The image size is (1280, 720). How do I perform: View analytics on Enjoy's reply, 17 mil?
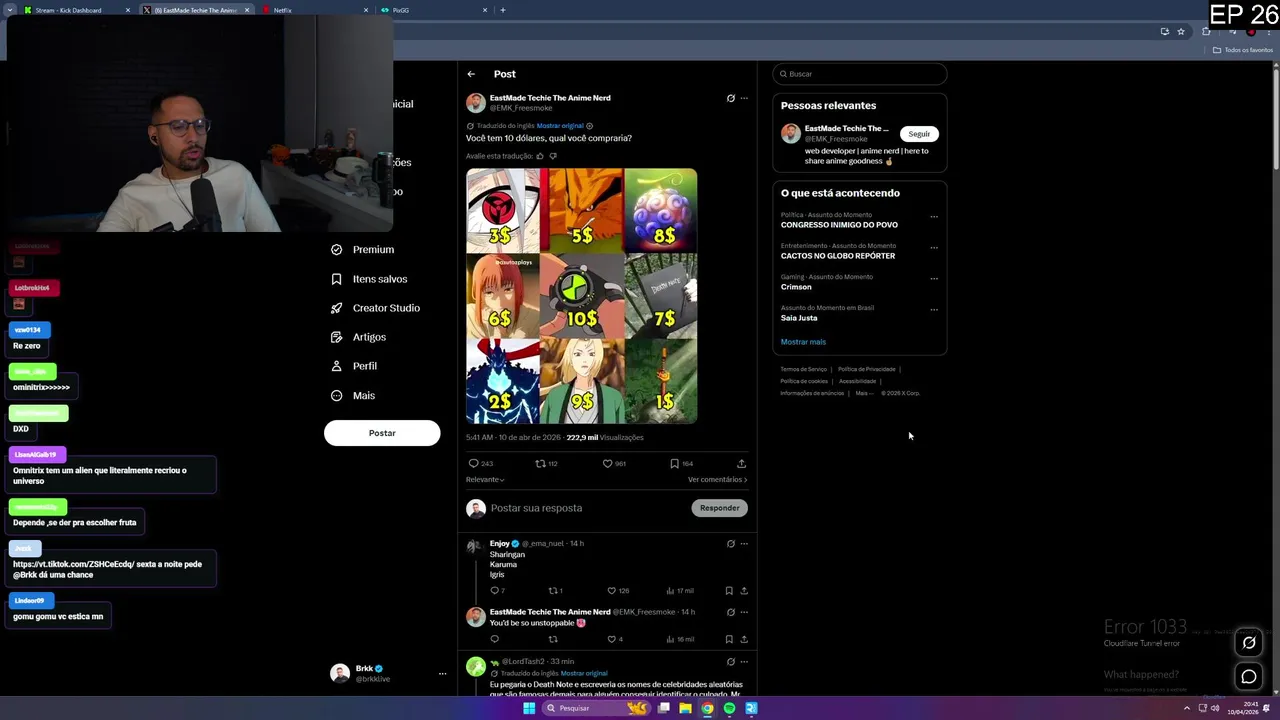(680, 591)
